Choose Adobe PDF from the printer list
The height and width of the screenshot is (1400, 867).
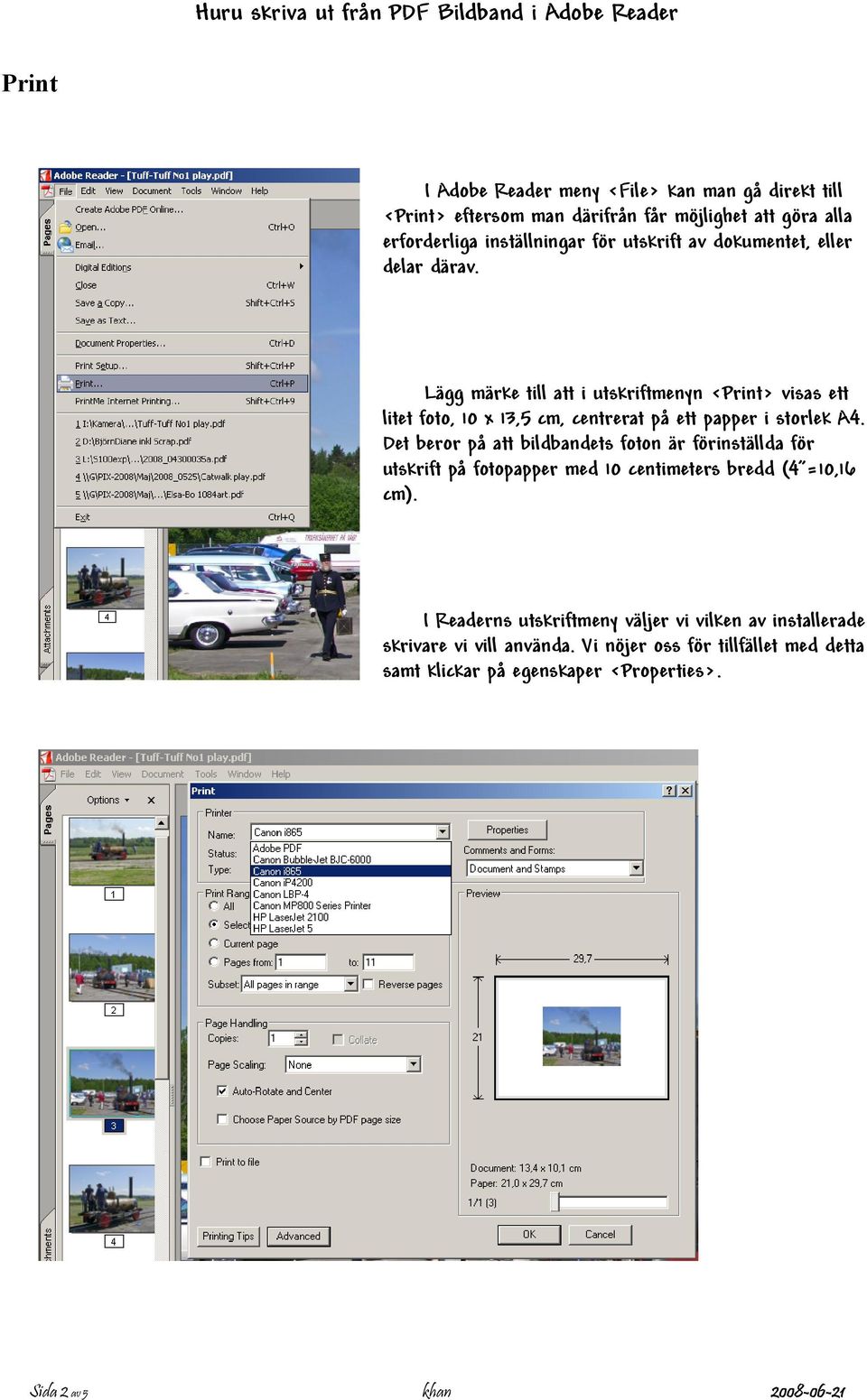[350, 848]
